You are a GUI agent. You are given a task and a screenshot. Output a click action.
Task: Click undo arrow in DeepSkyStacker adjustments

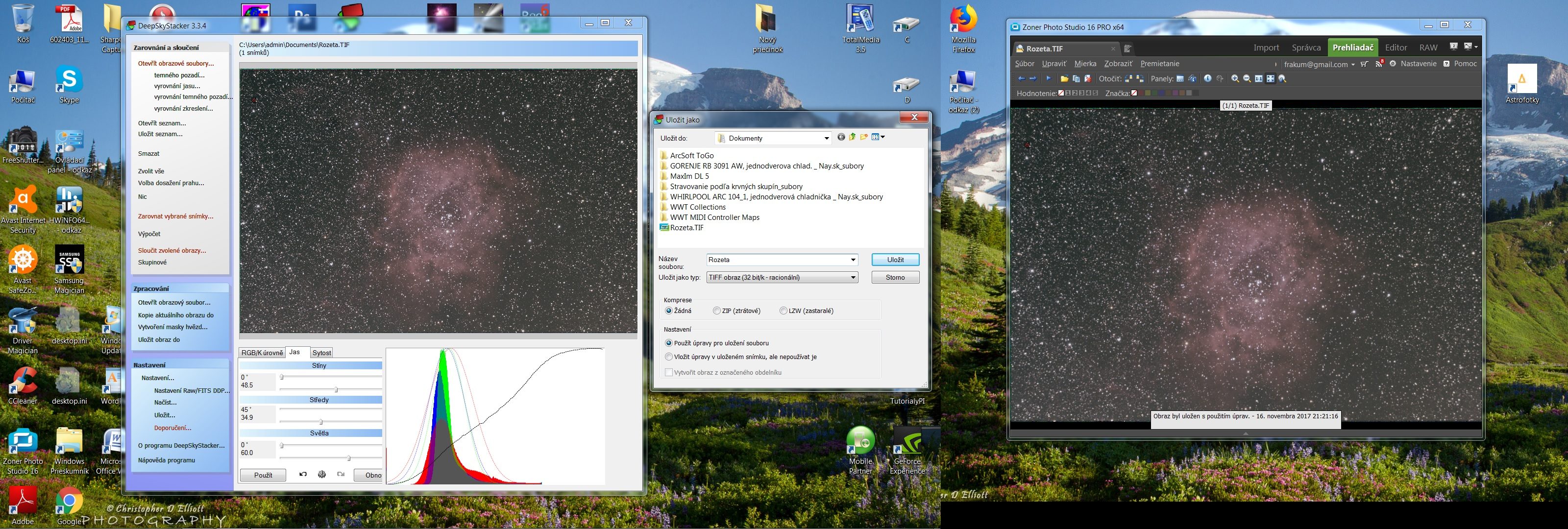[x=303, y=475]
